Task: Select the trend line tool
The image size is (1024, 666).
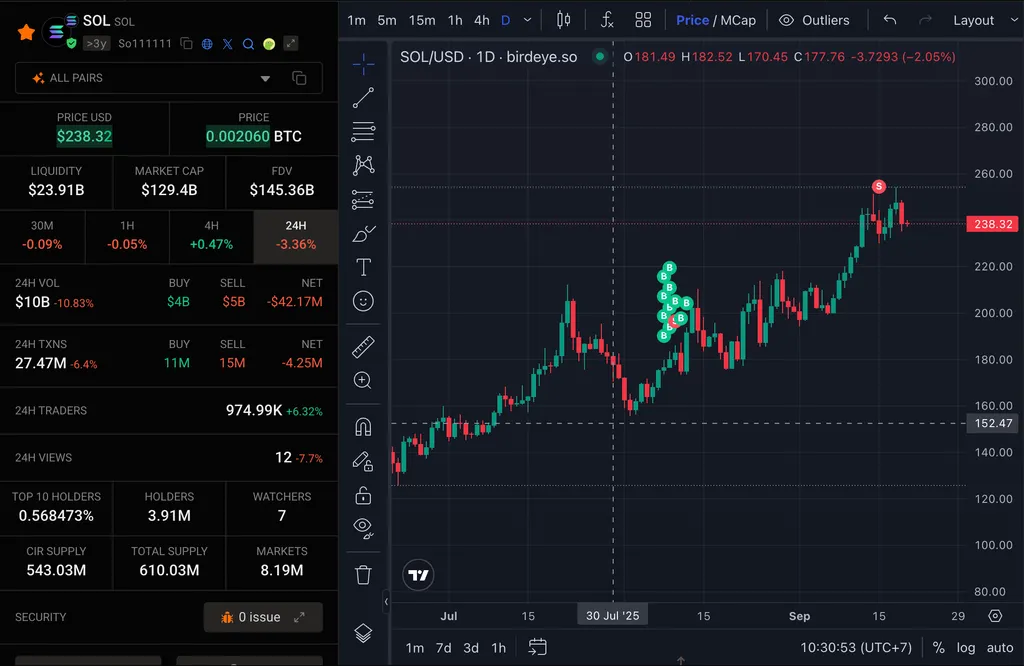Action: pyautogui.click(x=363, y=98)
